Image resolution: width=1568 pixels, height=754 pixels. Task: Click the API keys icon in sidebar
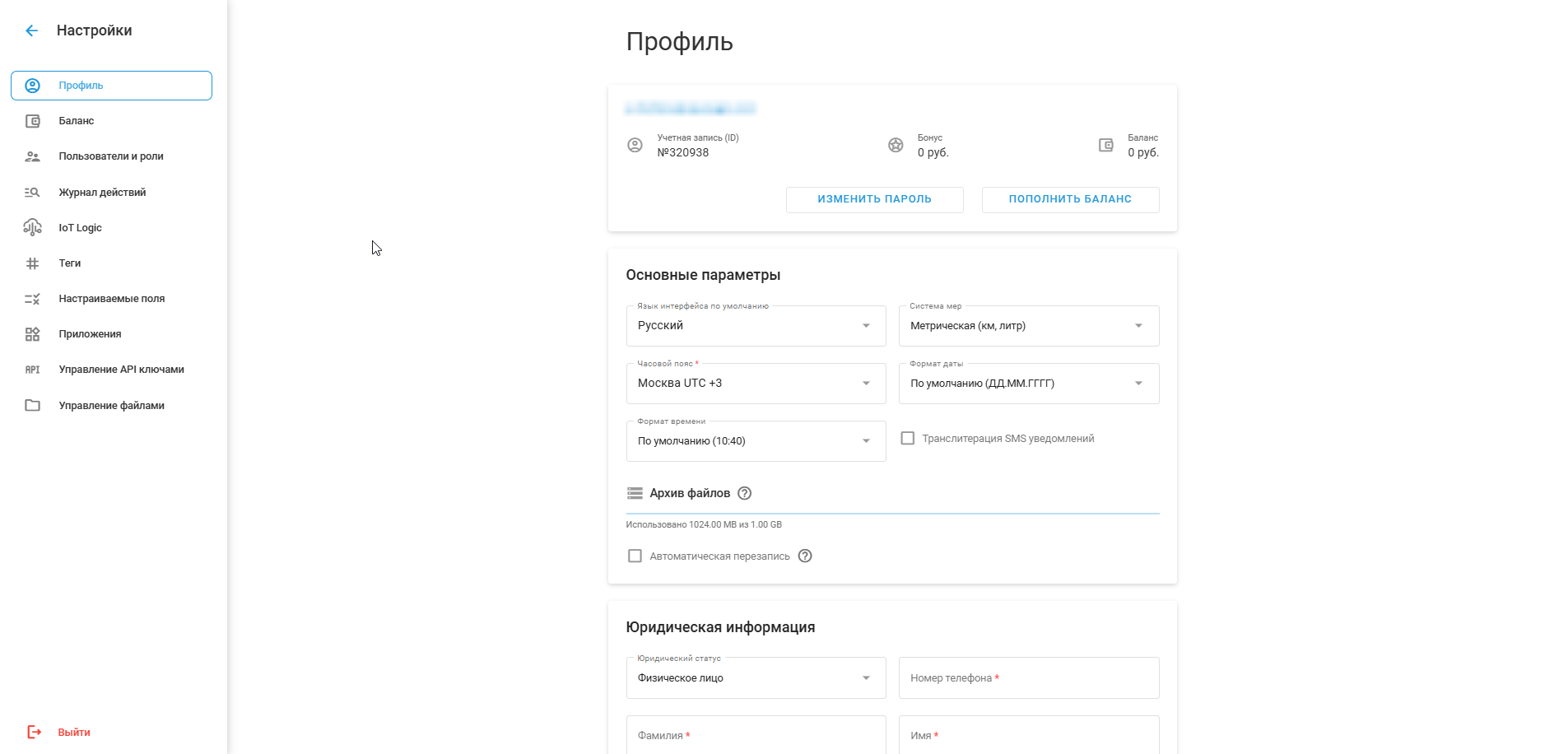(x=32, y=370)
